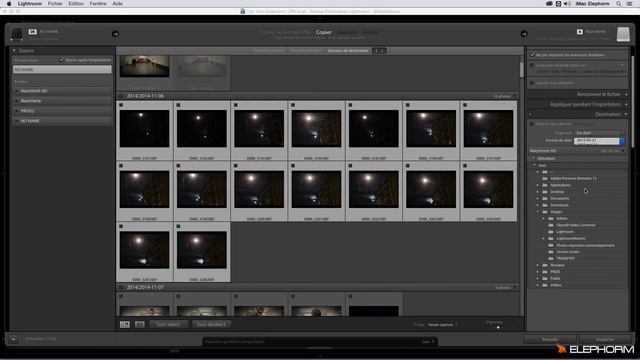The image size is (640, 360).
Task: Open the sort order dropdown Heure capture
Action: click(x=442, y=325)
